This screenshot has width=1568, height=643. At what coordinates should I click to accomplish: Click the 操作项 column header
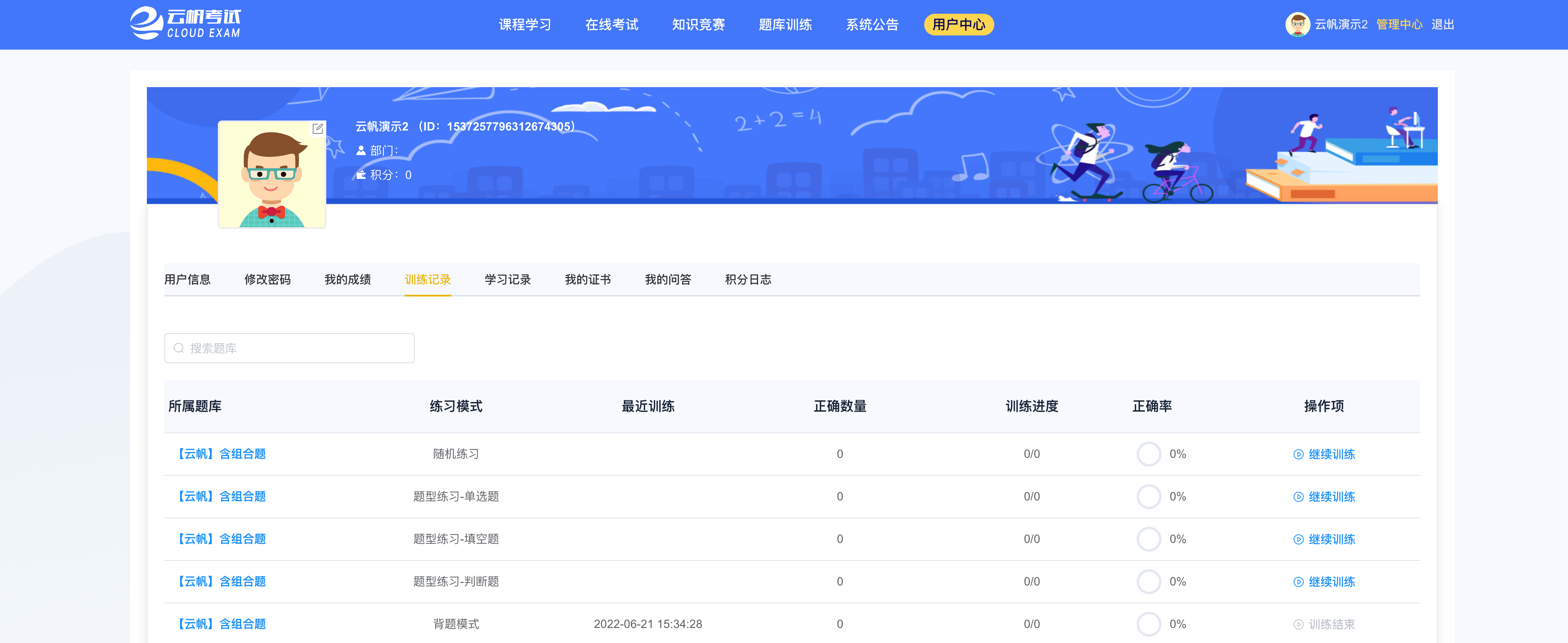(x=1324, y=407)
